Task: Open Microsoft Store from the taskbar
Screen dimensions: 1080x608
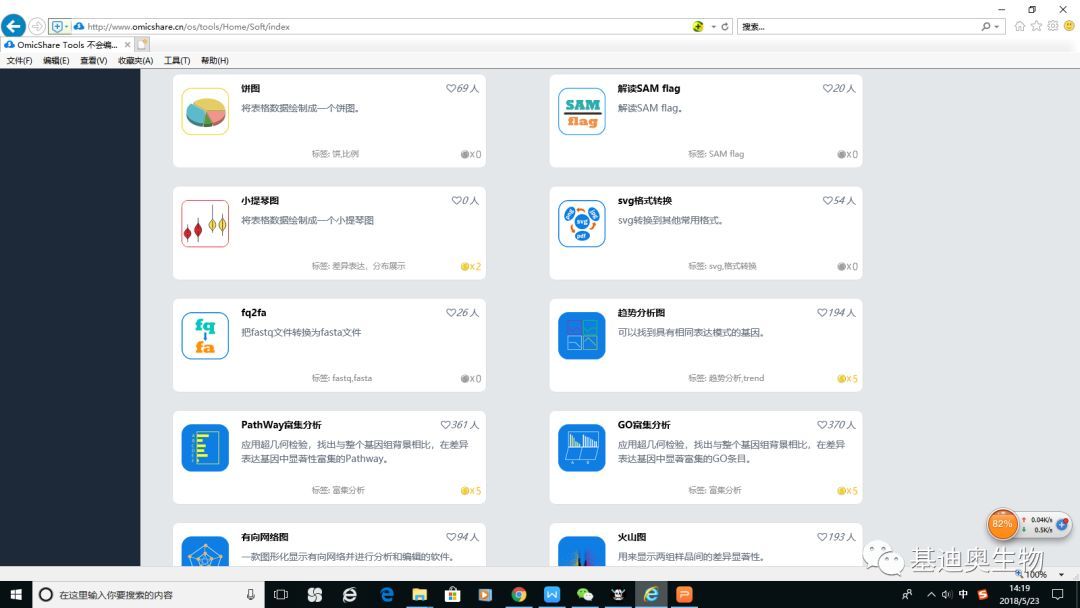Action: (x=453, y=594)
